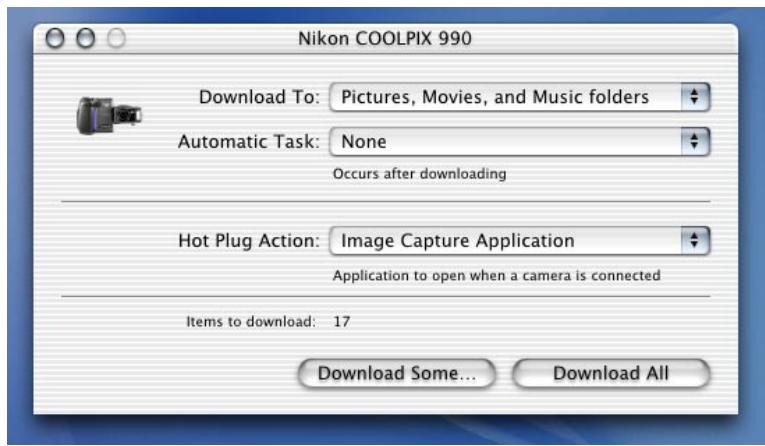This screenshot has height=446, width=765.
Task: Click the Download Some... button
Action: (397, 374)
